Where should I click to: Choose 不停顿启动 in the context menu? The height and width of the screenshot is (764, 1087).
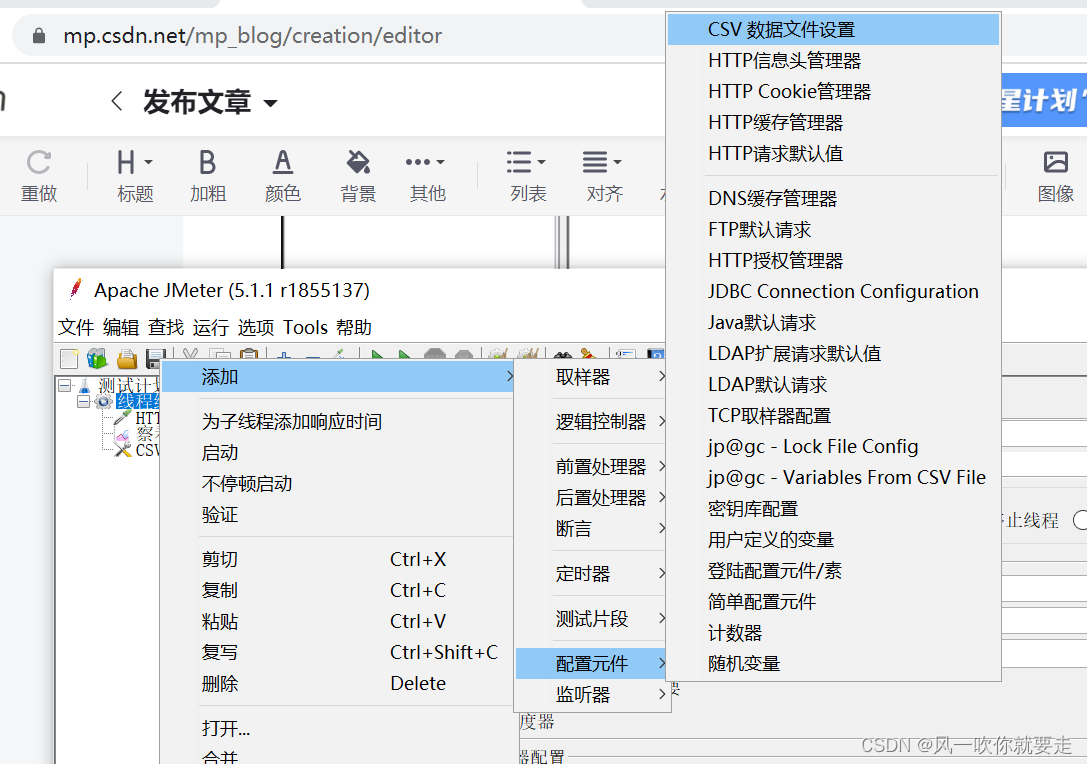pyautogui.click(x=338, y=484)
